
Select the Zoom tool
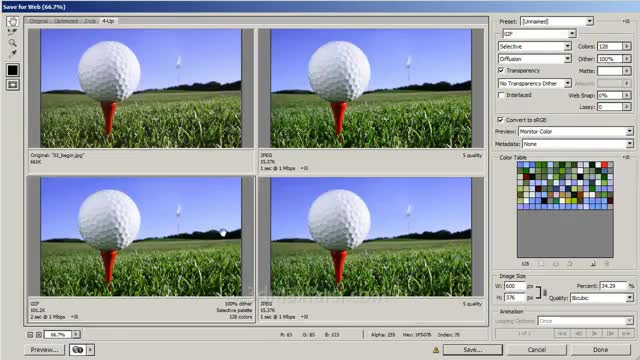coord(13,43)
